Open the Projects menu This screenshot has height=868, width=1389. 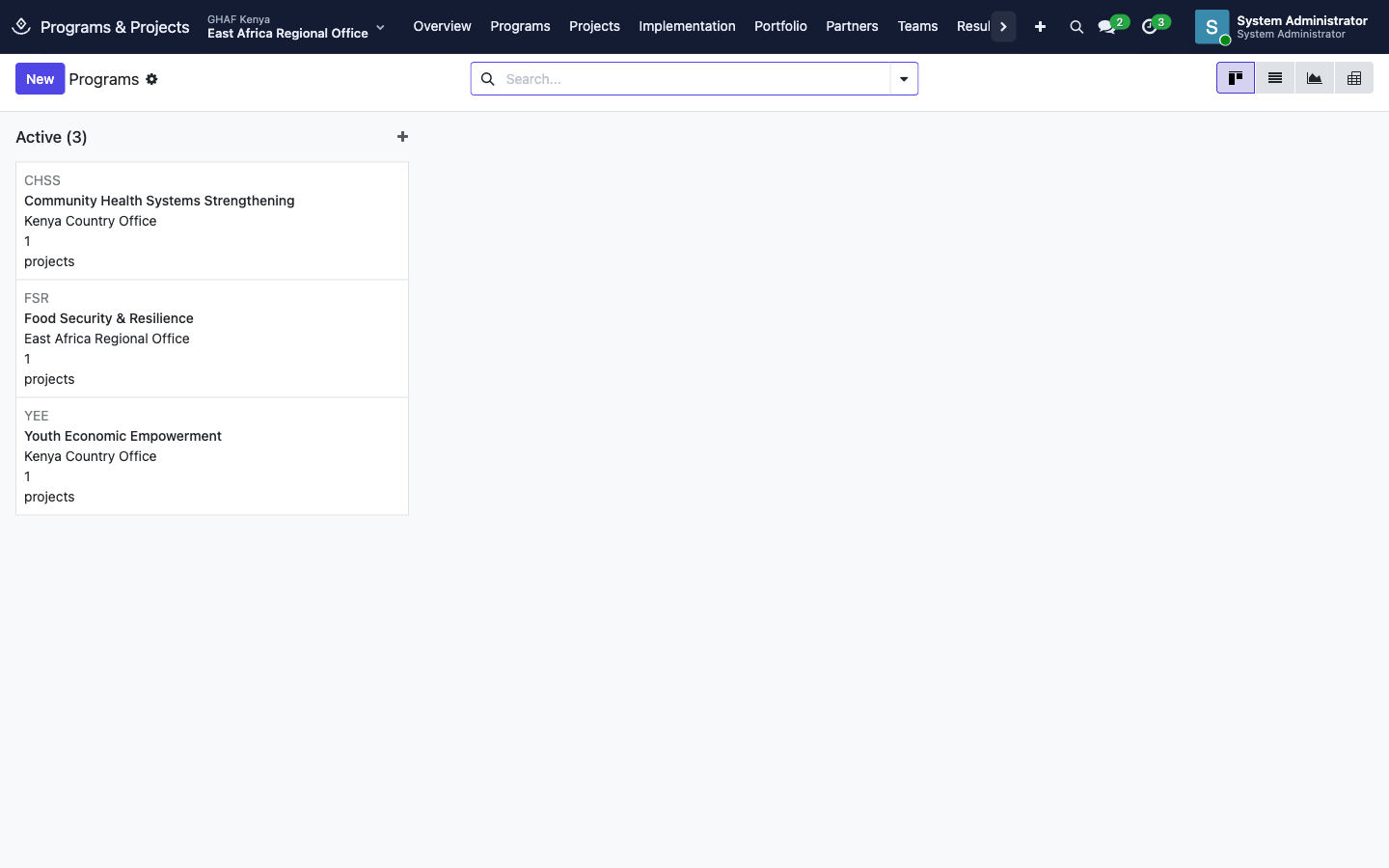point(594,26)
